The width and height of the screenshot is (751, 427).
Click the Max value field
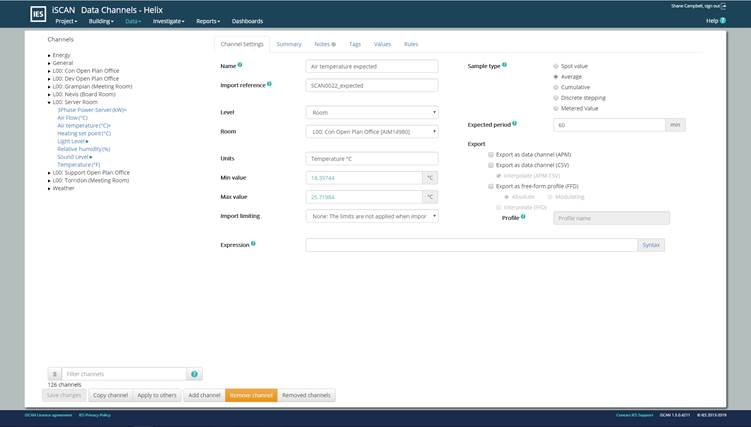364,197
